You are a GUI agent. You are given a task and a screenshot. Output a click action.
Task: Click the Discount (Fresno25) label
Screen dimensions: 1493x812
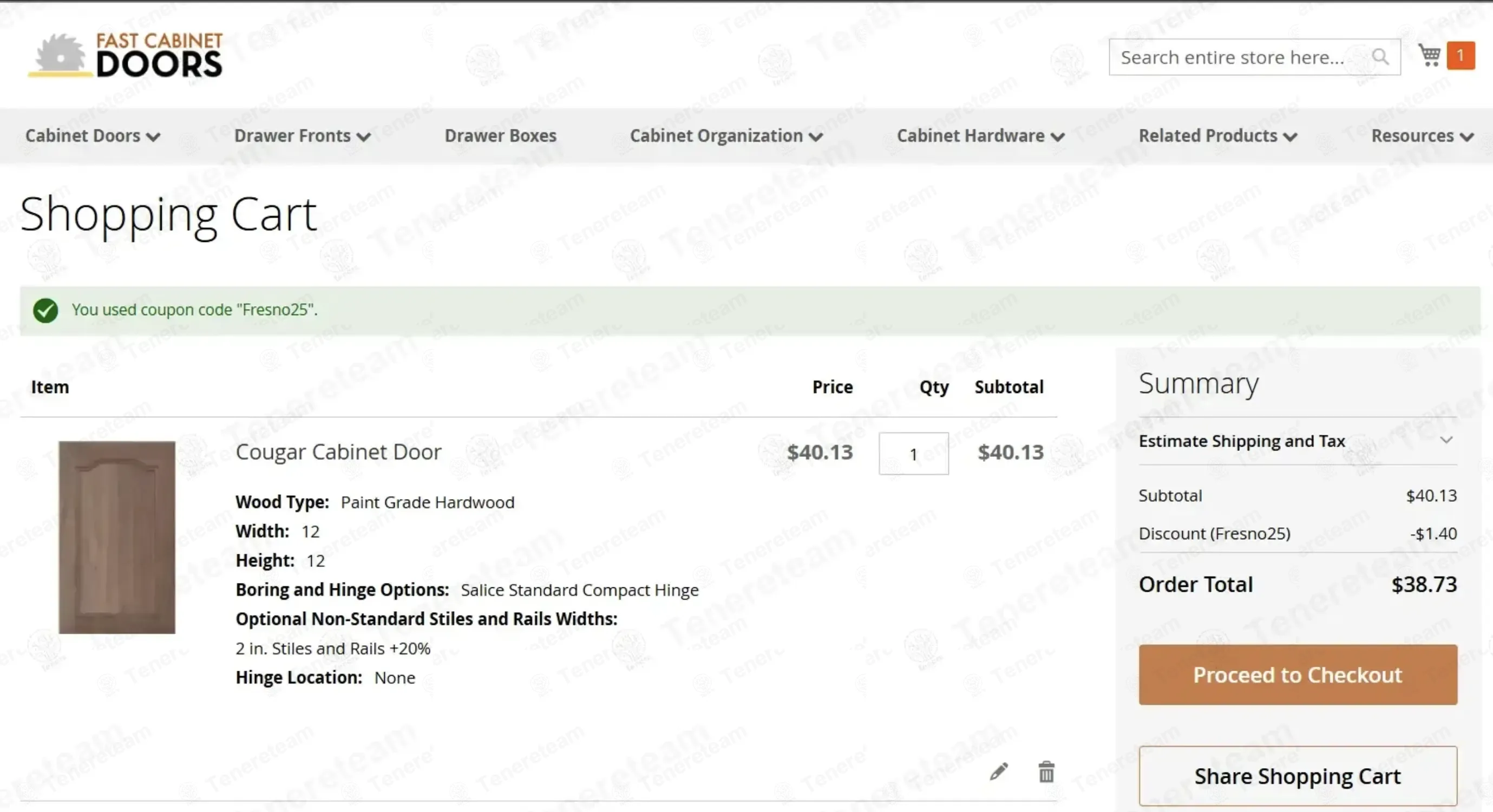click(1214, 533)
